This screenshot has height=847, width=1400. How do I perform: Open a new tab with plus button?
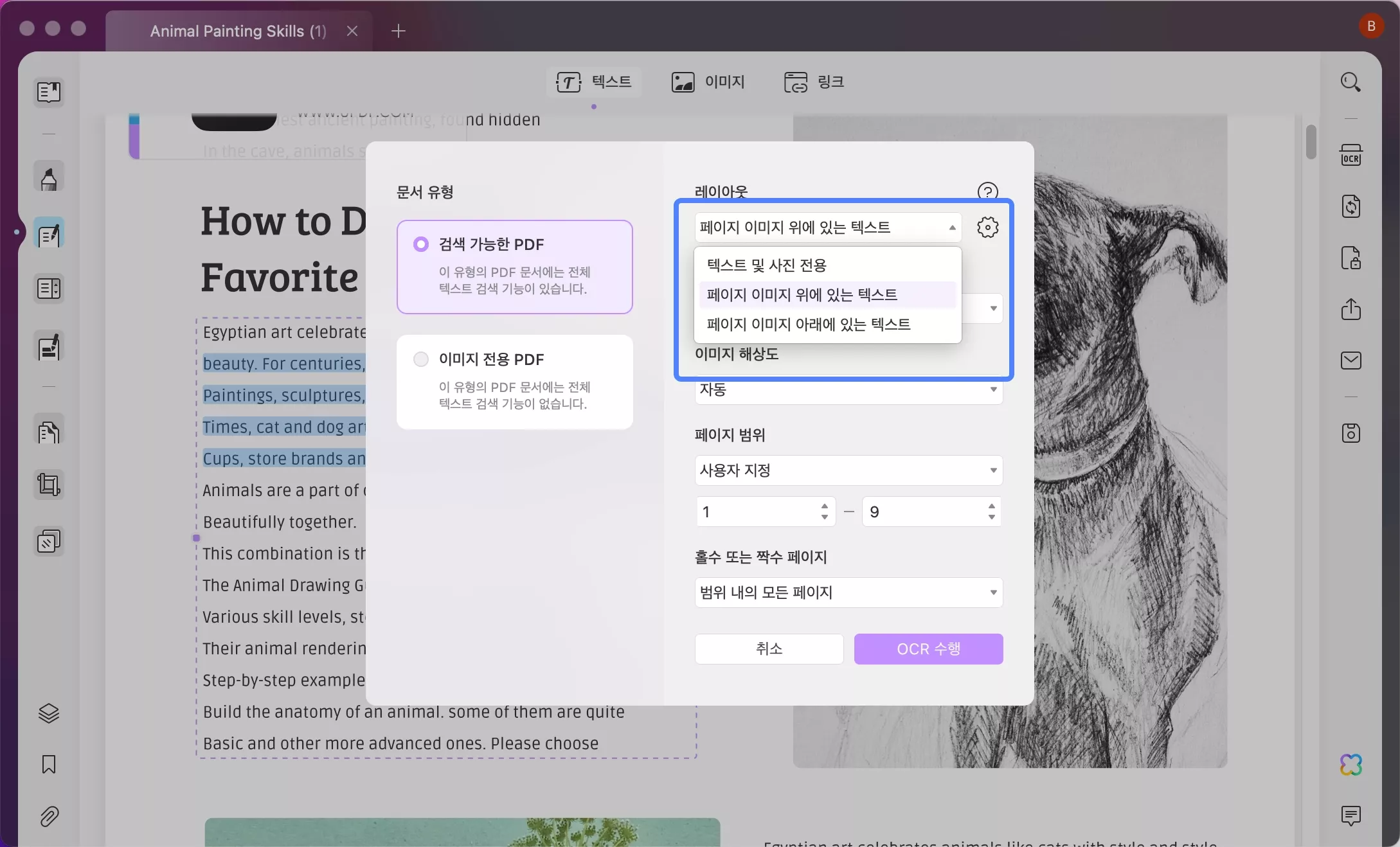click(x=399, y=31)
